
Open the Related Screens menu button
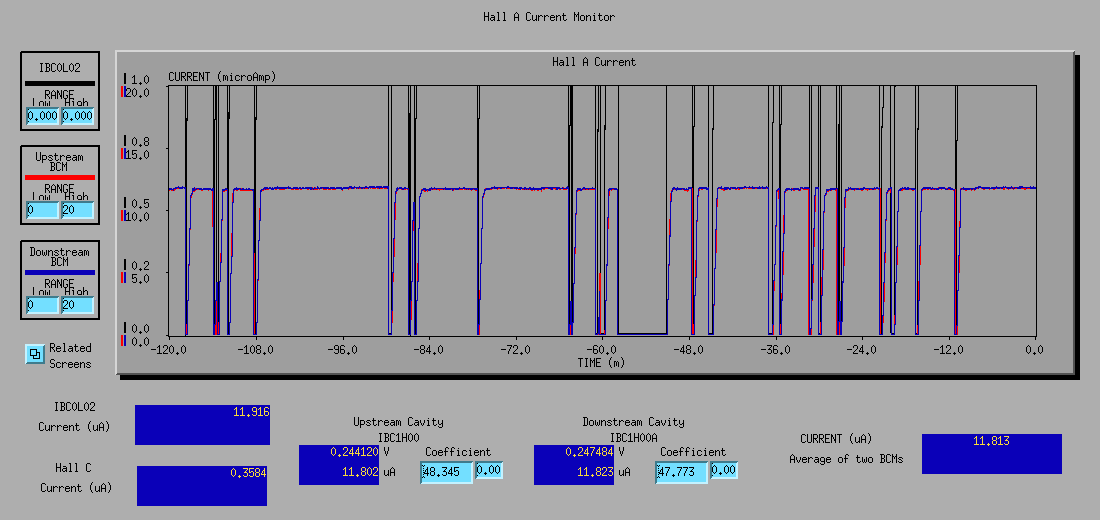35,354
